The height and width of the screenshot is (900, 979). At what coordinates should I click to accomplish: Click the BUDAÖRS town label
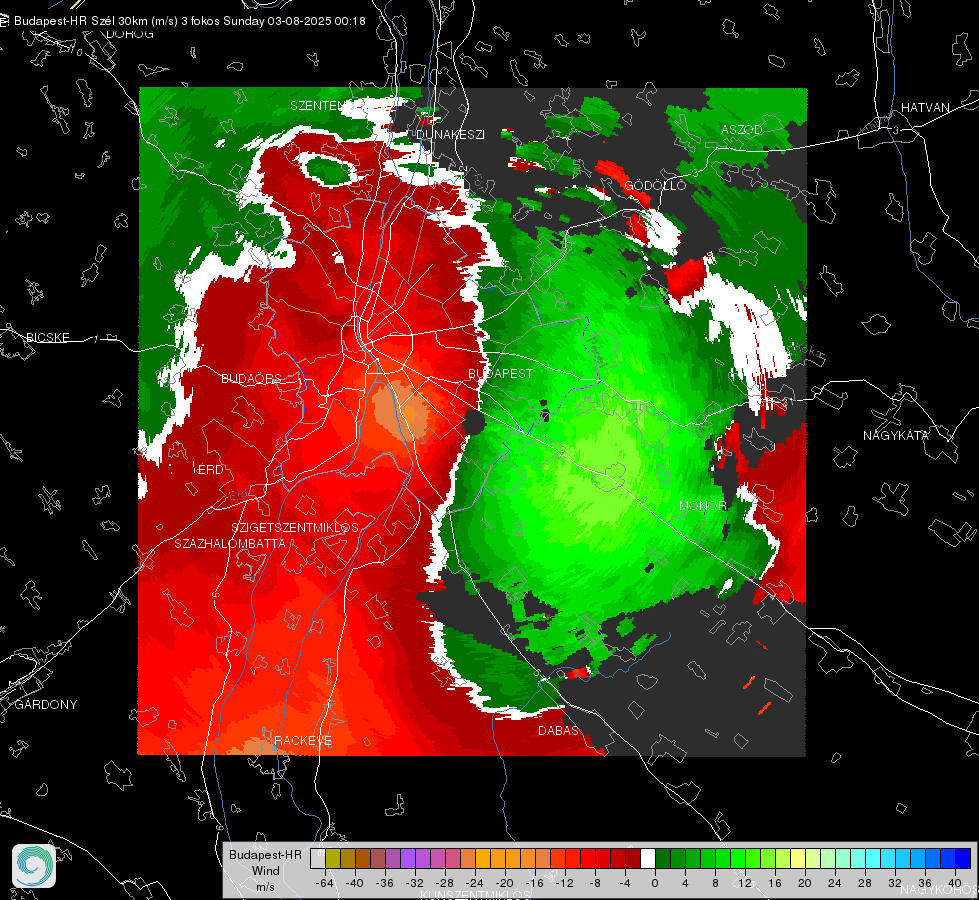pyautogui.click(x=251, y=378)
